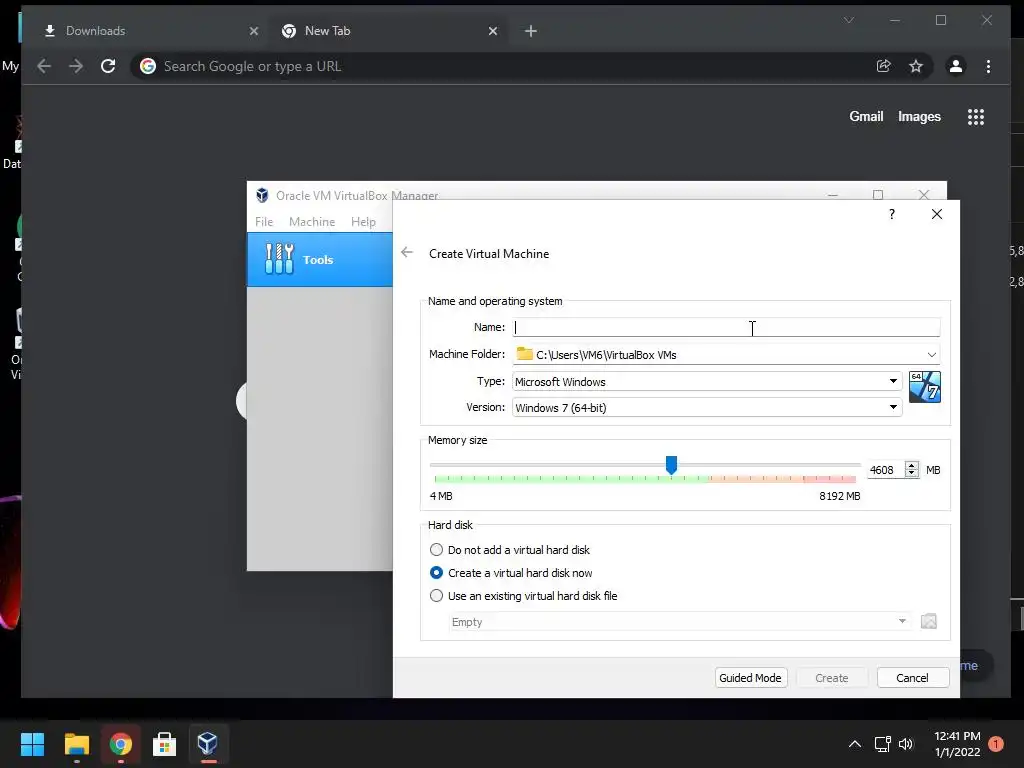Viewport: 1024px width, 768px height.
Task: Open Microsoft Store from the taskbar
Action: click(x=164, y=743)
